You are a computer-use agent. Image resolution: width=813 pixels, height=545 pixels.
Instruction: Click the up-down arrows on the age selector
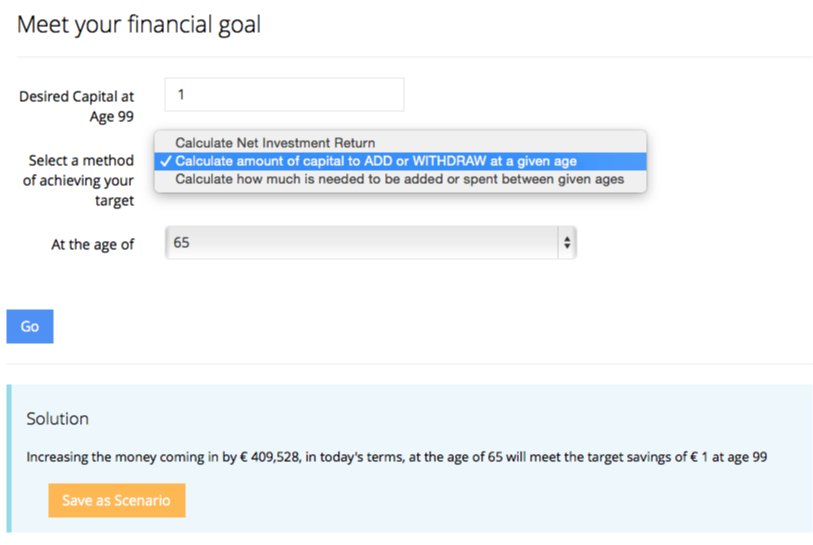567,243
